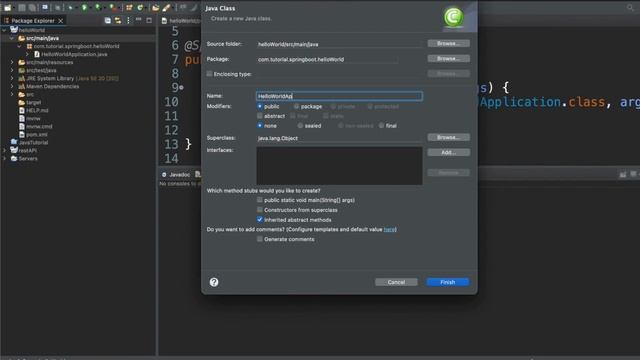Select the none radio button
Image resolution: width=640 pixels, height=360 pixels.
tap(260, 126)
